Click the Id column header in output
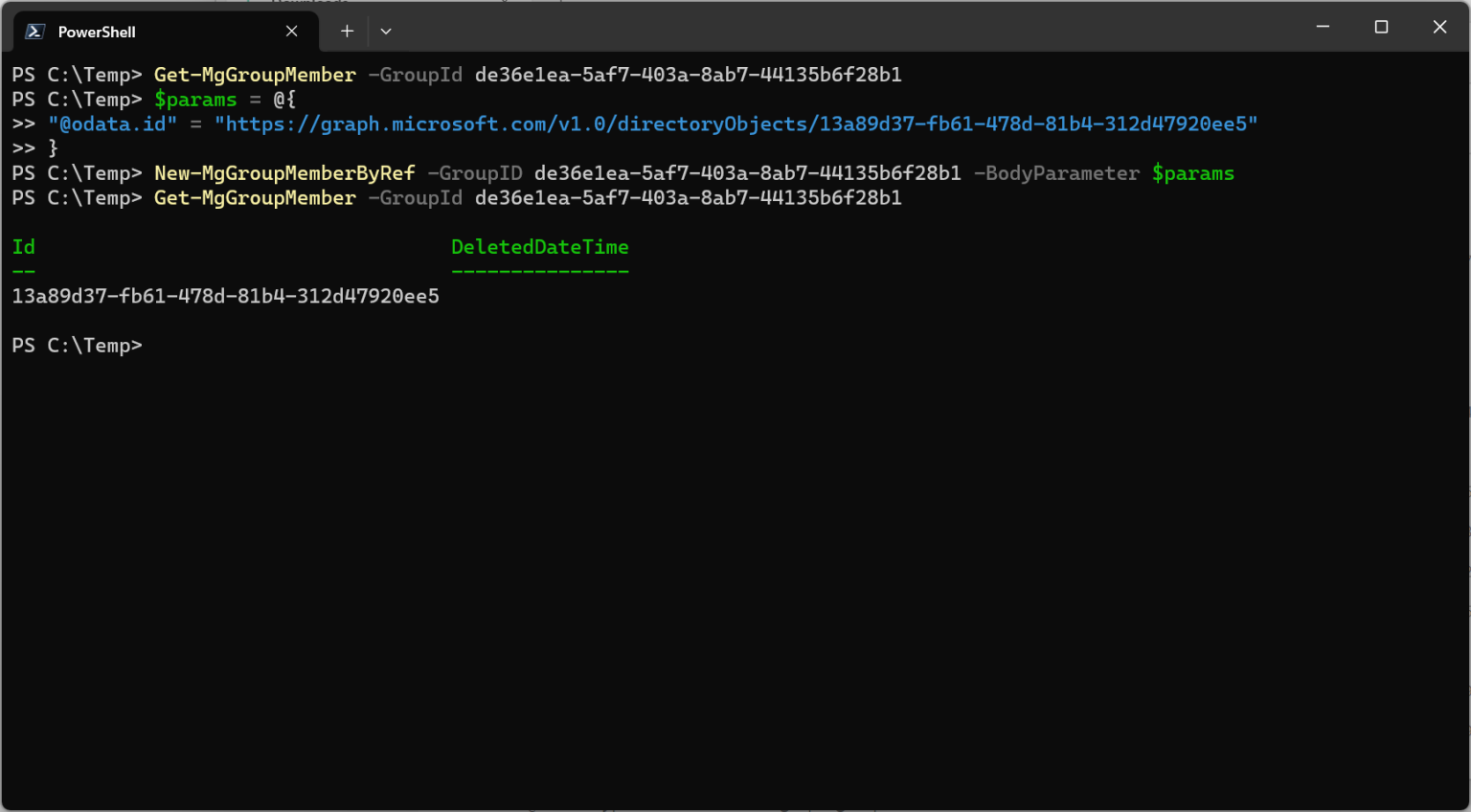Viewport: 1471px width, 812px height. click(x=23, y=247)
